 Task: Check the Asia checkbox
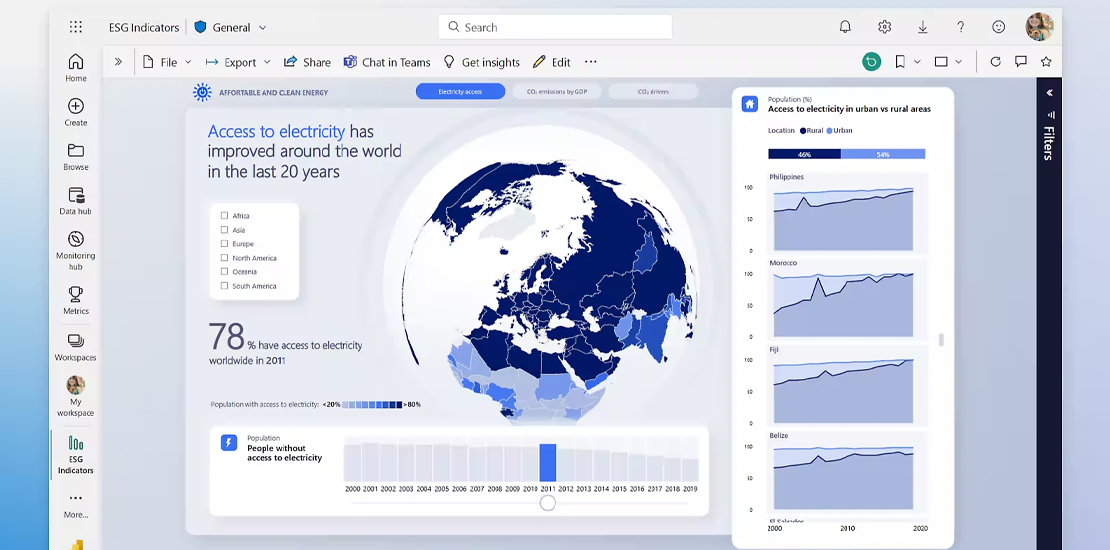click(224, 230)
